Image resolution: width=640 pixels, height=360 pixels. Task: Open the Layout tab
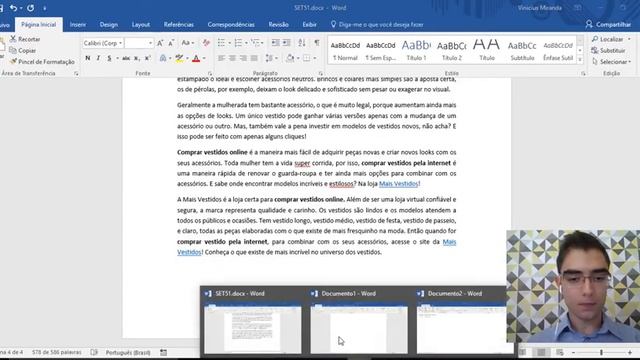pyautogui.click(x=141, y=24)
